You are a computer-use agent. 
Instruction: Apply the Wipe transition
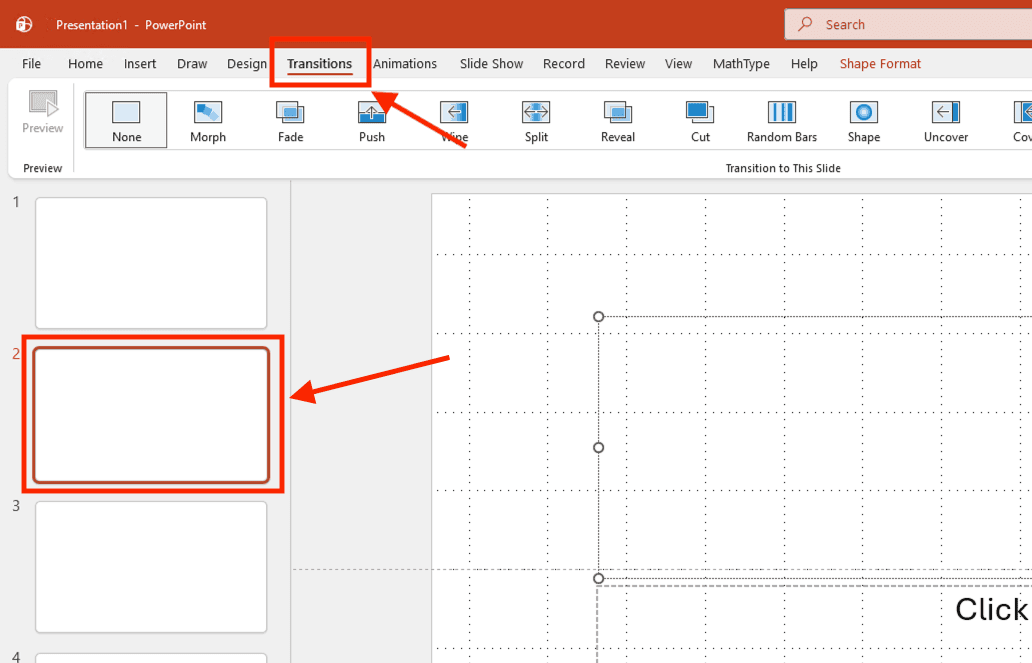pos(454,122)
